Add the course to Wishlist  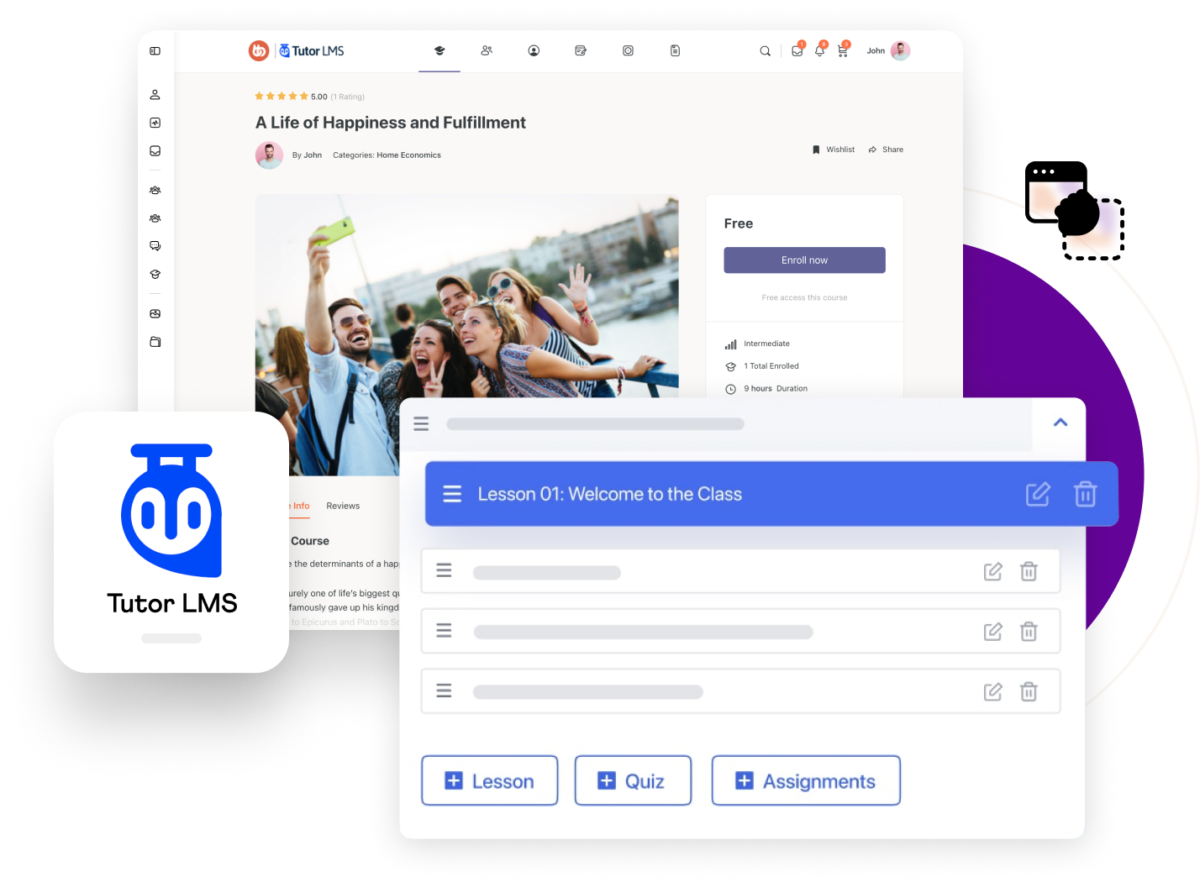pyautogui.click(x=833, y=149)
